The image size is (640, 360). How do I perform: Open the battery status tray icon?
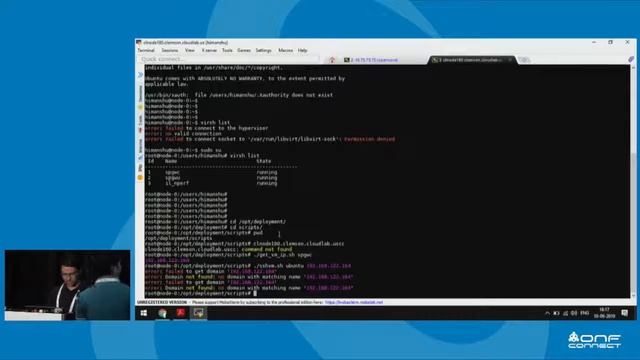[556, 313]
